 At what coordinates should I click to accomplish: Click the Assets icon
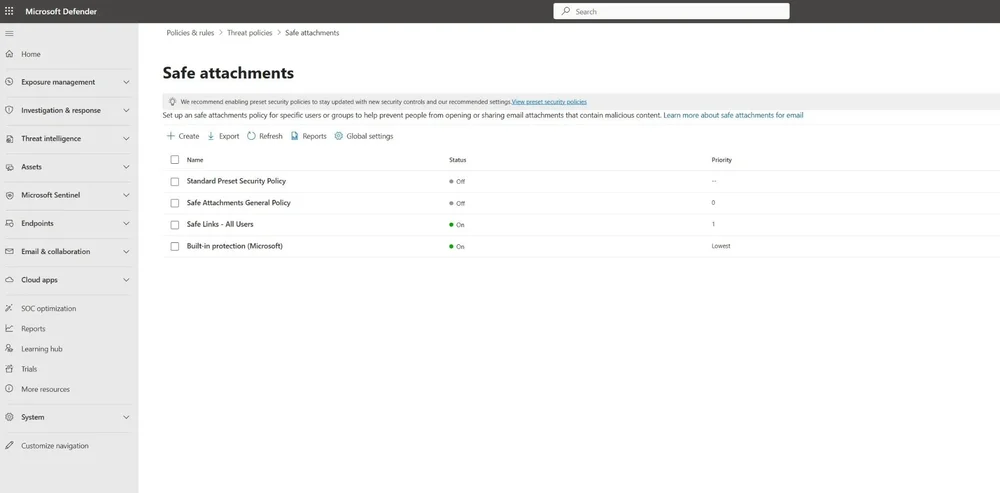point(9,167)
